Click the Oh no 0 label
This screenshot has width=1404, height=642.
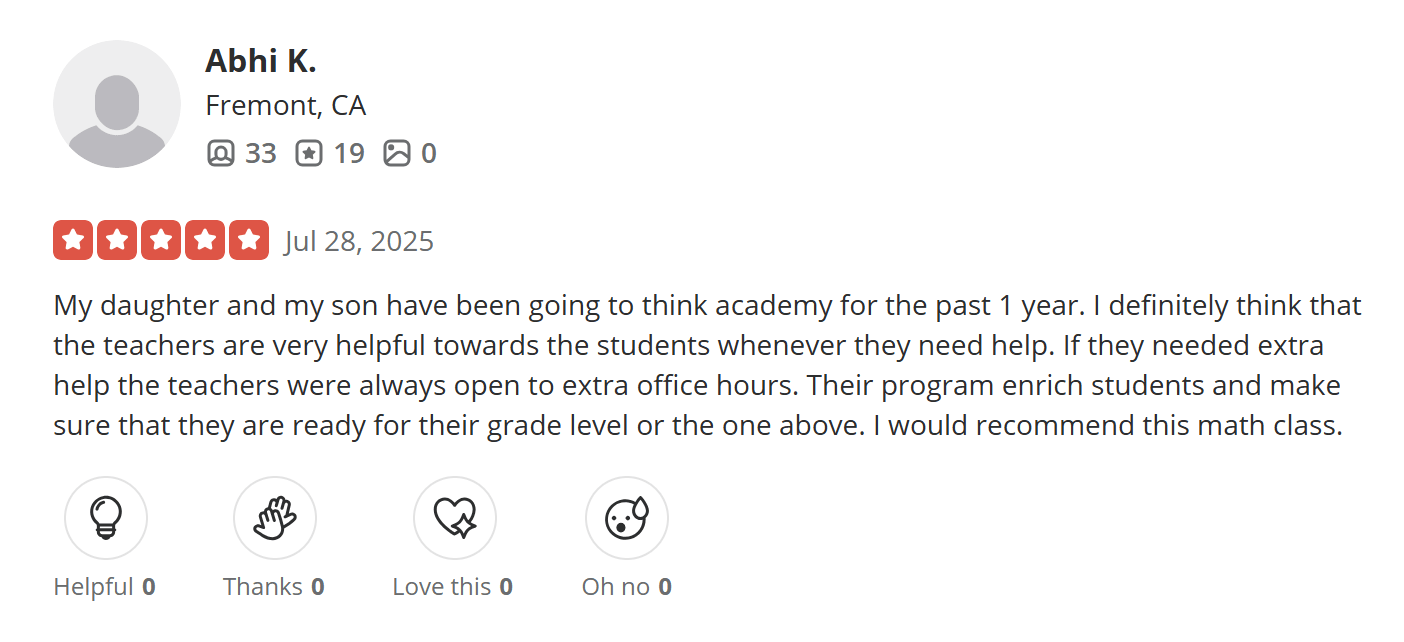(626, 587)
